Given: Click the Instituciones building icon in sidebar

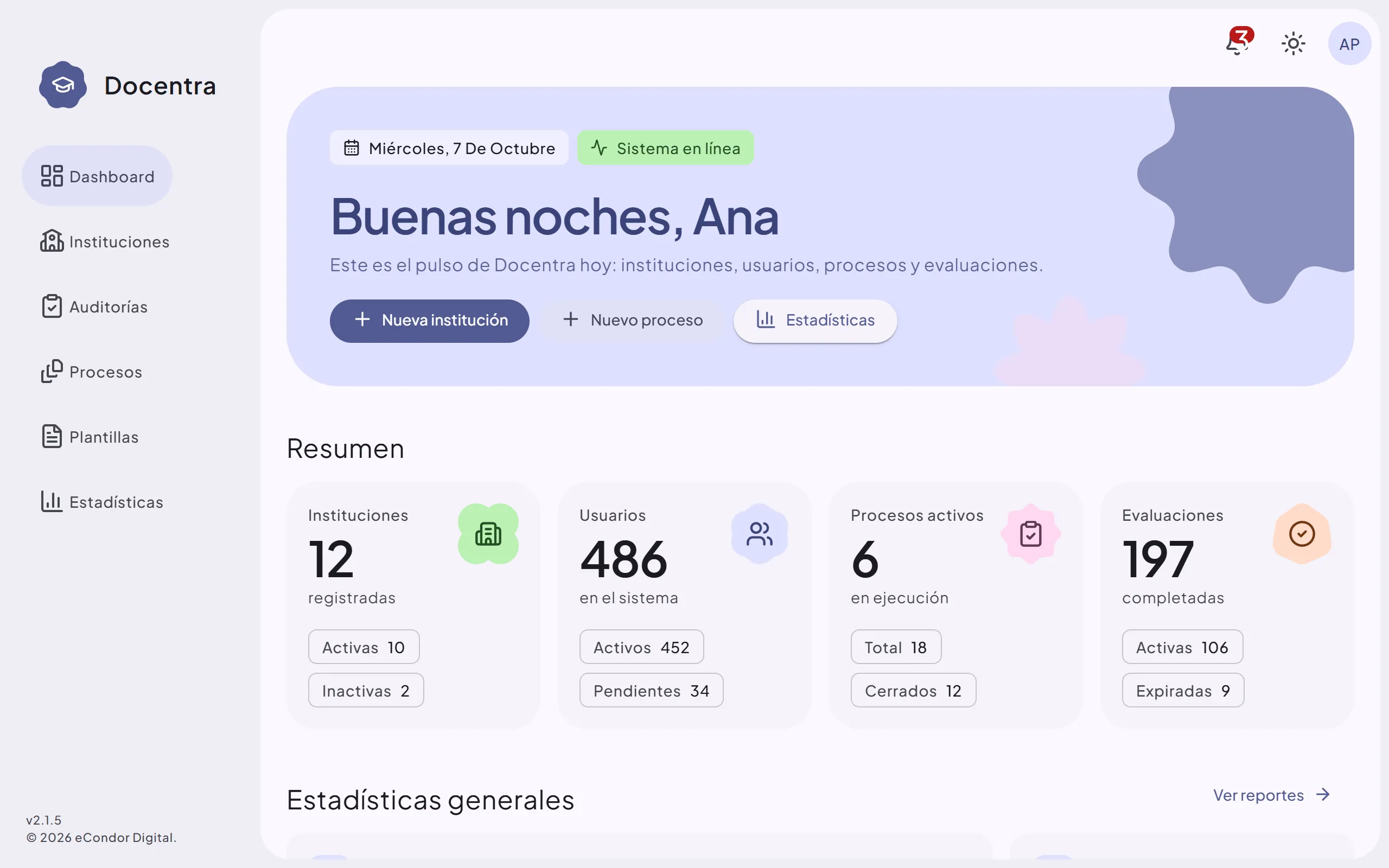Looking at the screenshot, I should point(52,241).
